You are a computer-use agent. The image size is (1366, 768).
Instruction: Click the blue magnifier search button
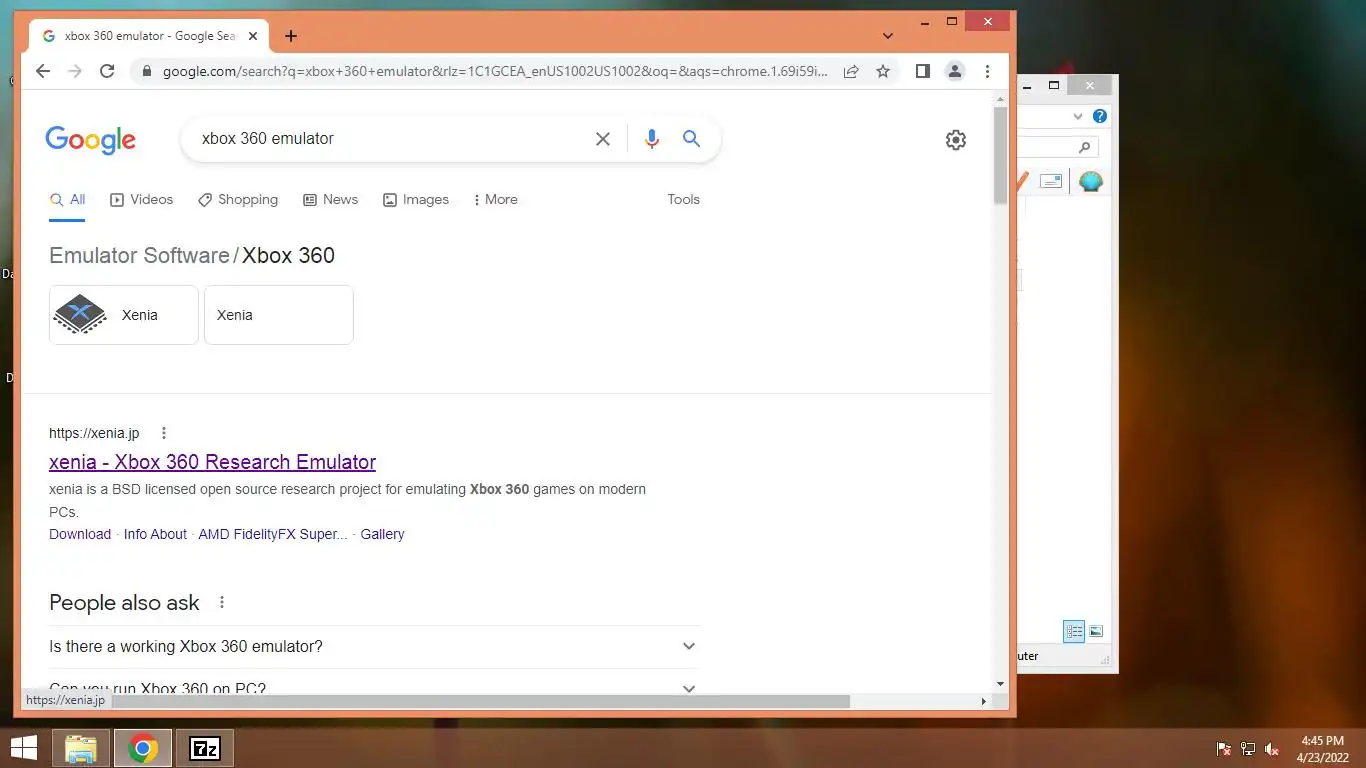(x=691, y=139)
